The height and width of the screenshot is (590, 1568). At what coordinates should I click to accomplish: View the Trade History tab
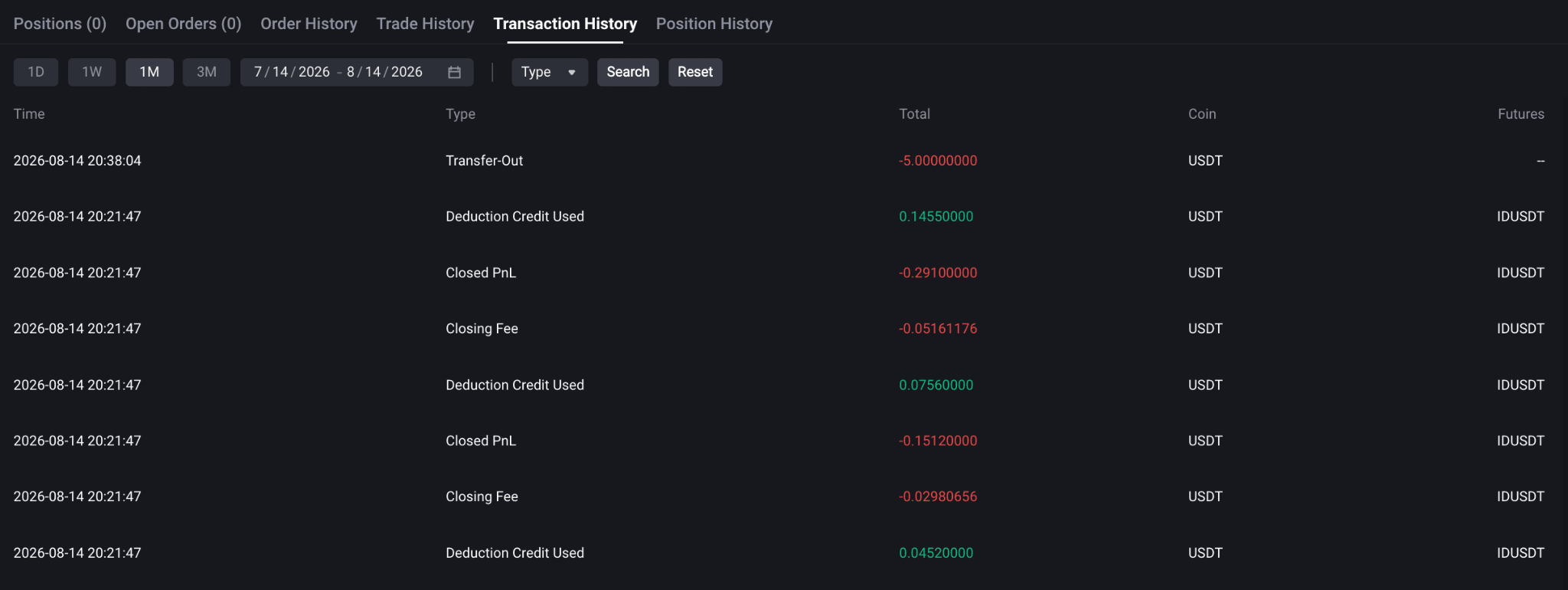[x=425, y=24]
